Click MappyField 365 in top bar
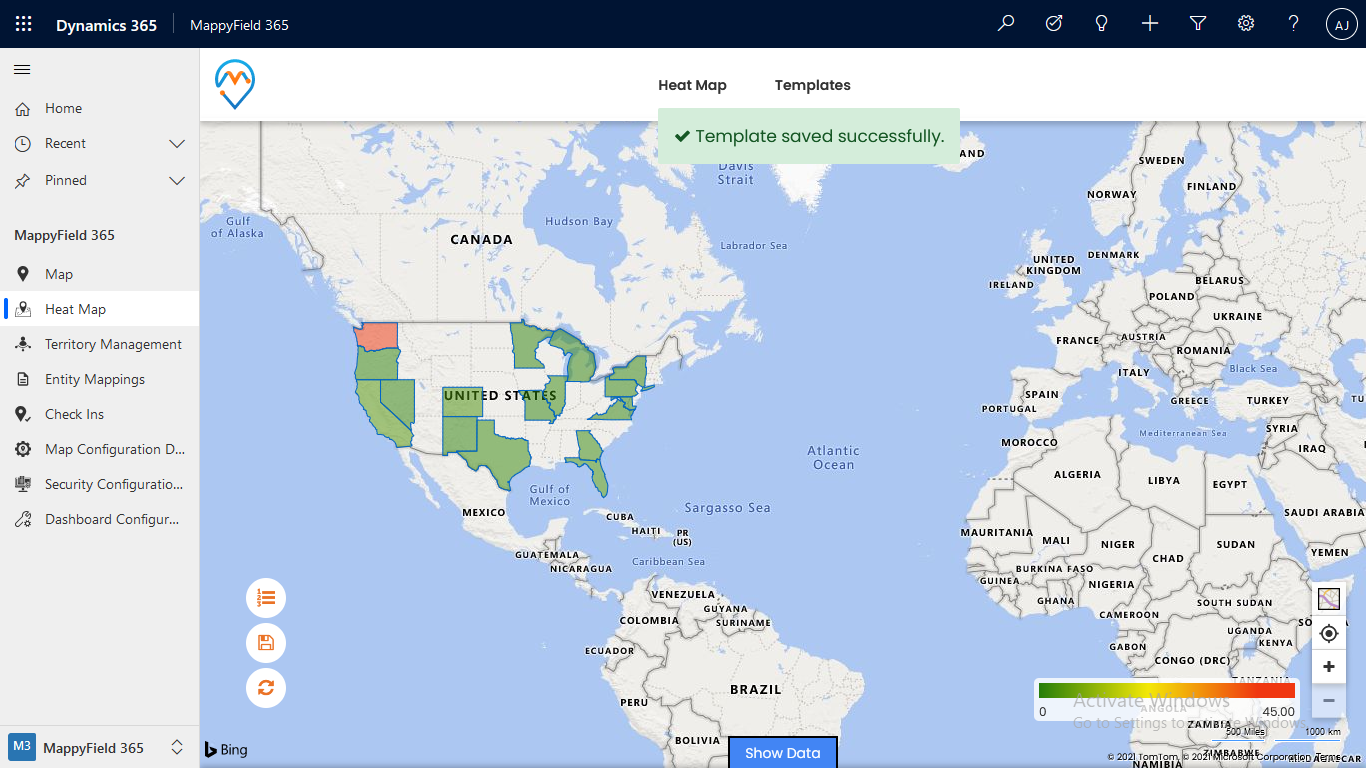Image resolution: width=1366 pixels, height=768 pixels. 239,25
